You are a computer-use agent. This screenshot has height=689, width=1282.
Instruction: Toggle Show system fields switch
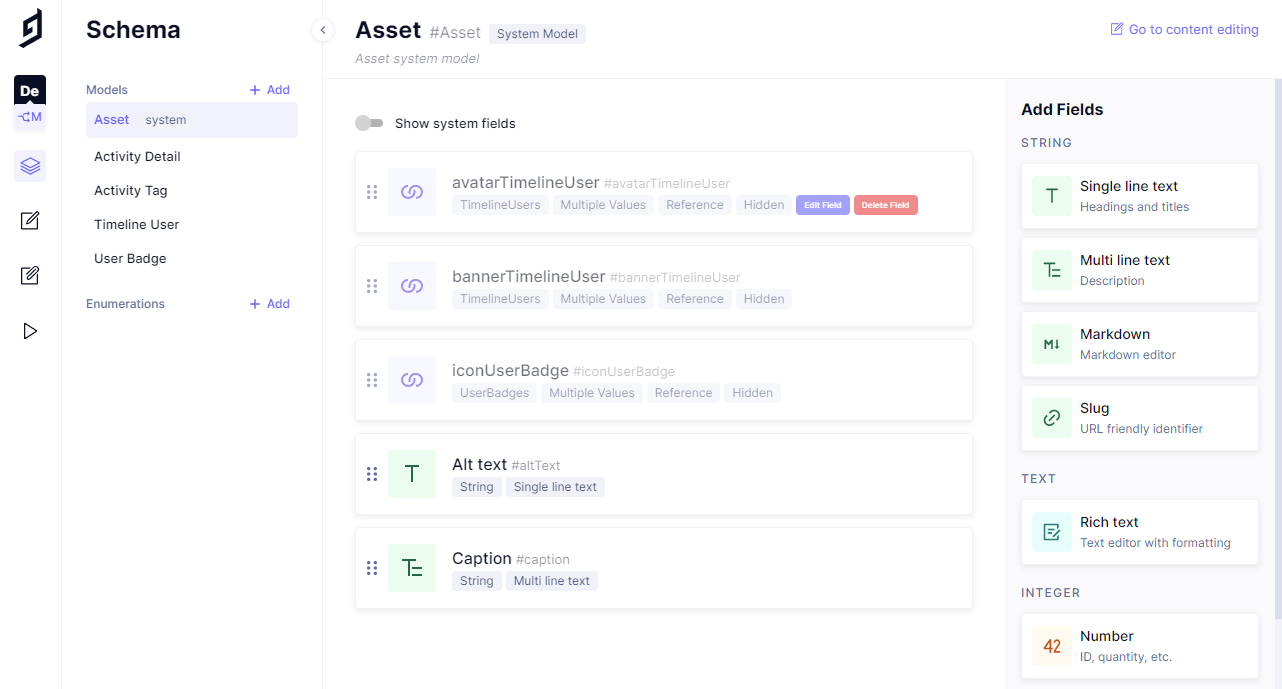pos(369,123)
